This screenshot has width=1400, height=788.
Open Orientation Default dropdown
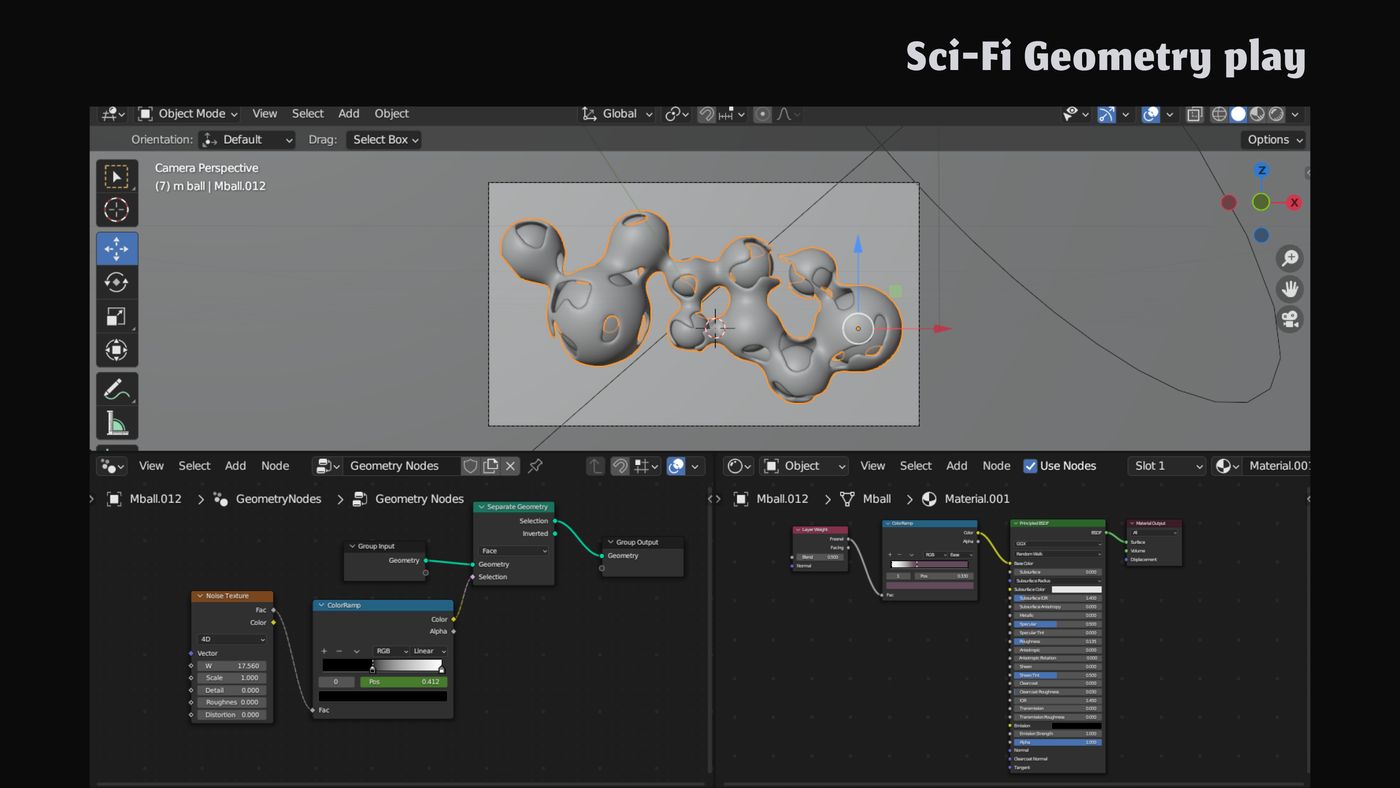247,140
